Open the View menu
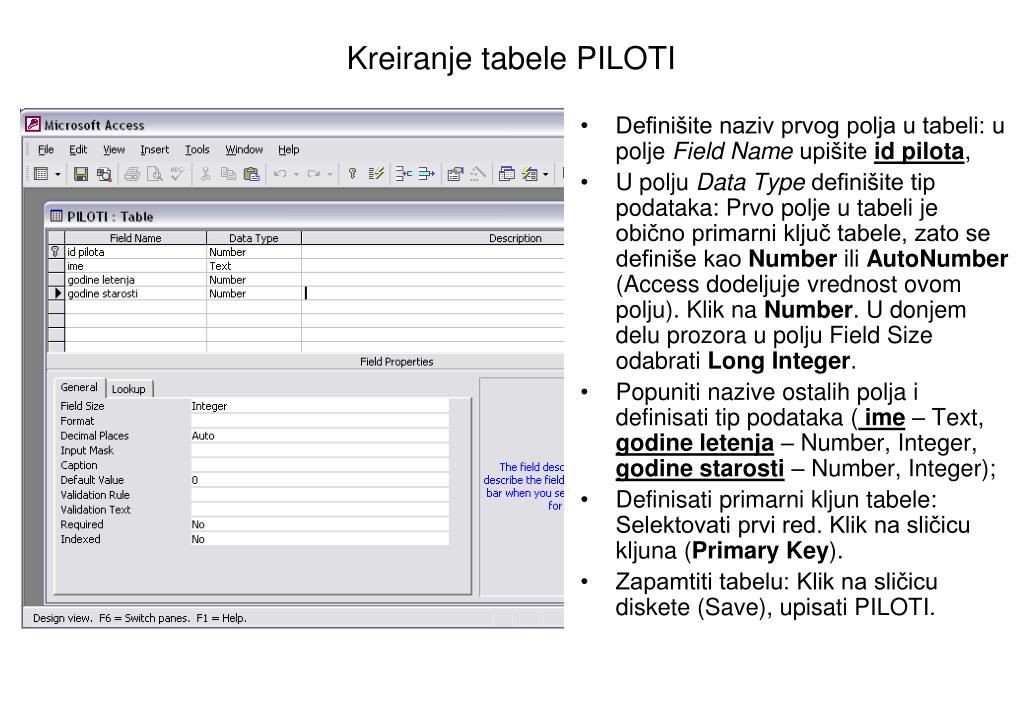 pyautogui.click(x=114, y=149)
